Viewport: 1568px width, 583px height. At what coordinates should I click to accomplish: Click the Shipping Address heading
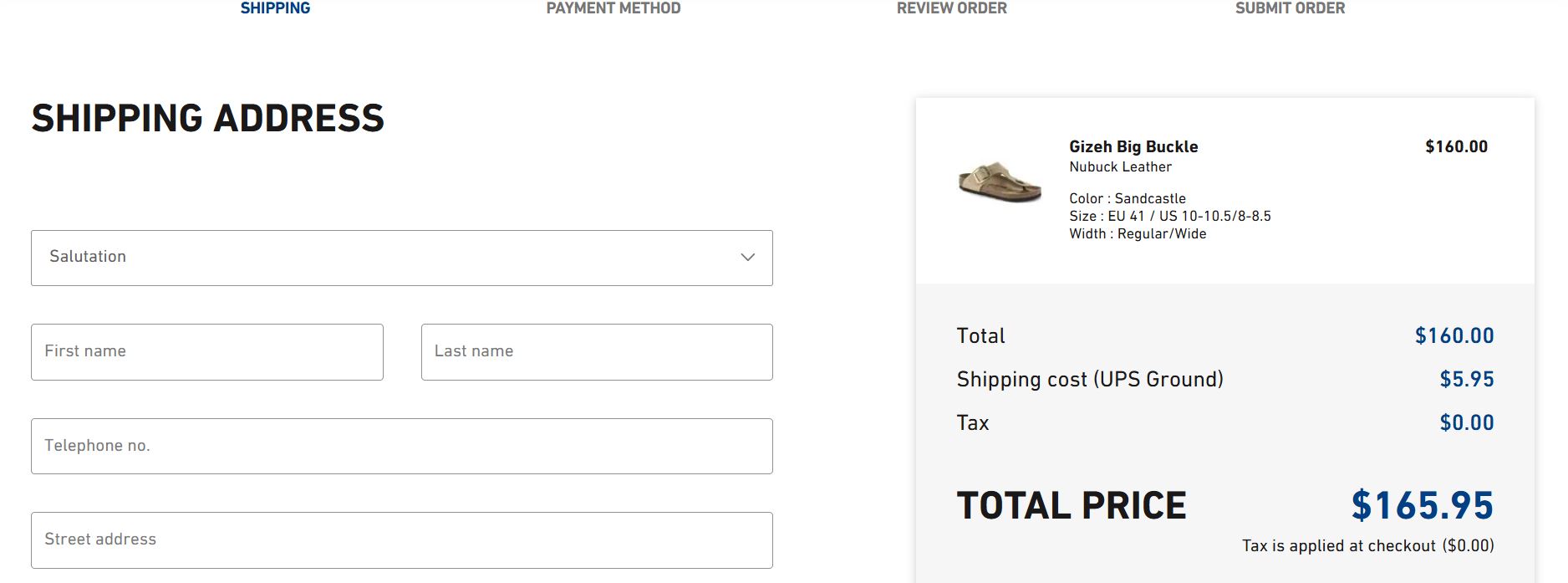(x=208, y=118)
